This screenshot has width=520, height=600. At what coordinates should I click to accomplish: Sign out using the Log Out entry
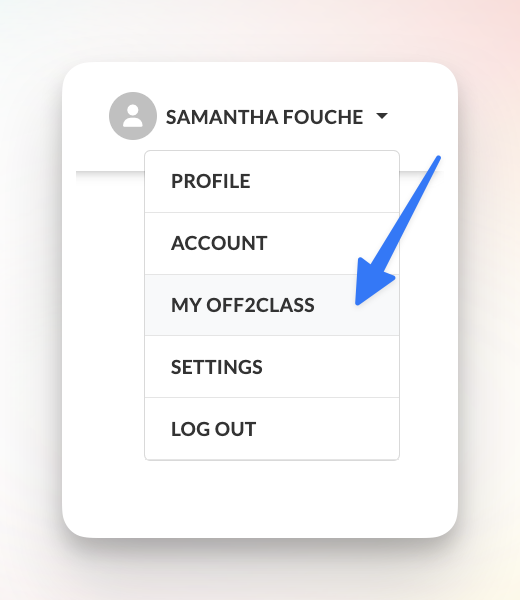tap(272, 429)
